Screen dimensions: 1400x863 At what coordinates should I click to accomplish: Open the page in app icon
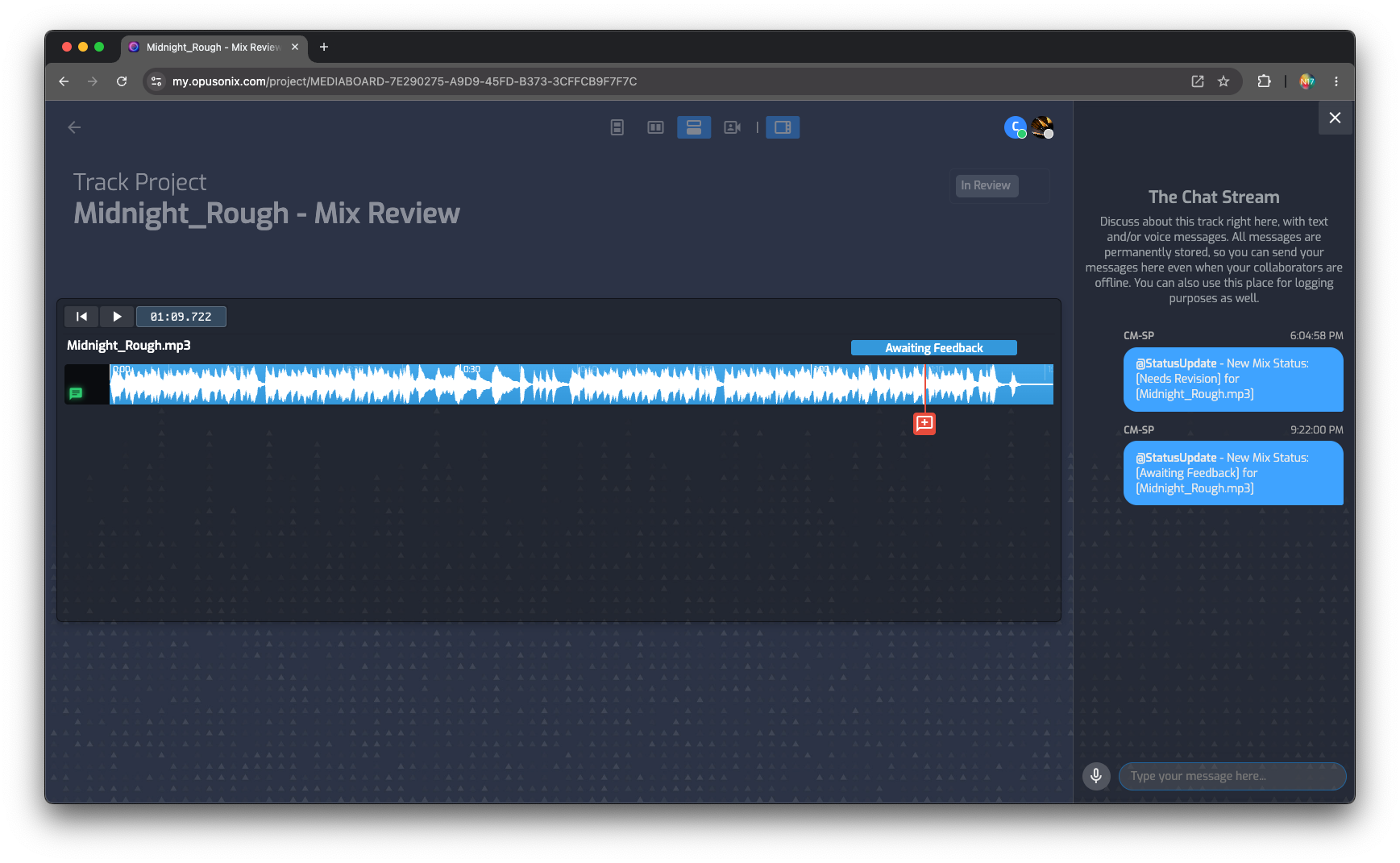[1198, 81]
